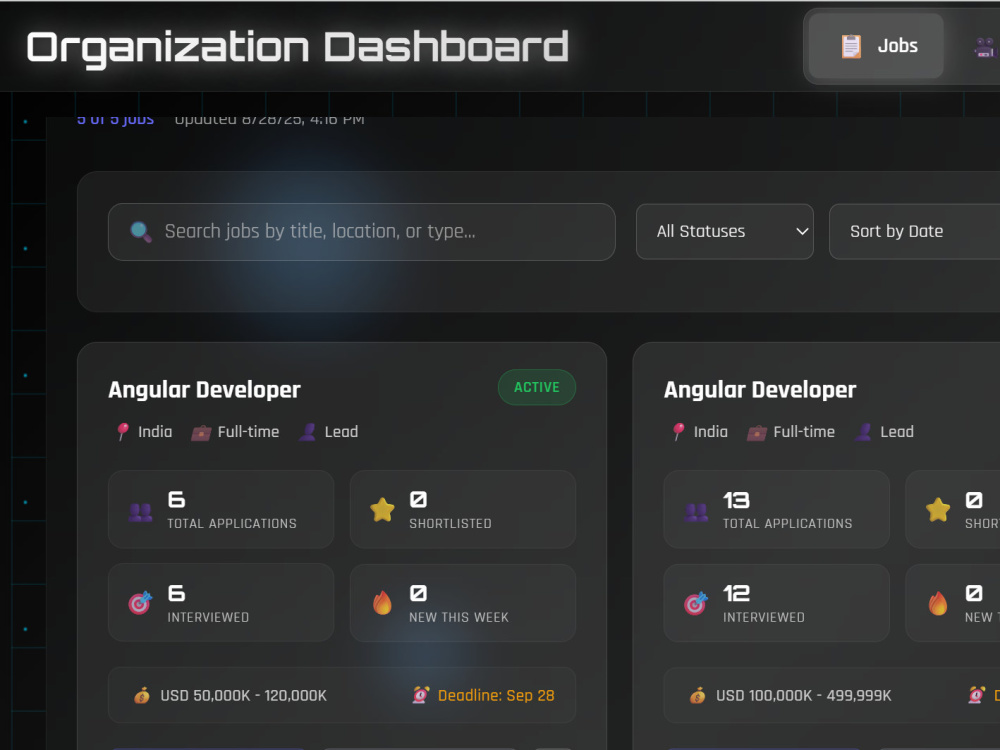Screen dimensions: 1000x750
Task: Click the people icon for 13 Total Applications
Action: 696,511
